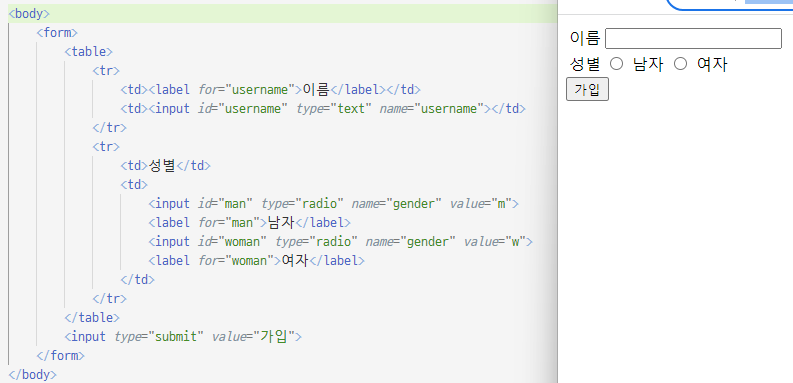Select the 여자 radio button
This screenshot has height=383, width=793.
pyautogui.click(x=681, y=64)
